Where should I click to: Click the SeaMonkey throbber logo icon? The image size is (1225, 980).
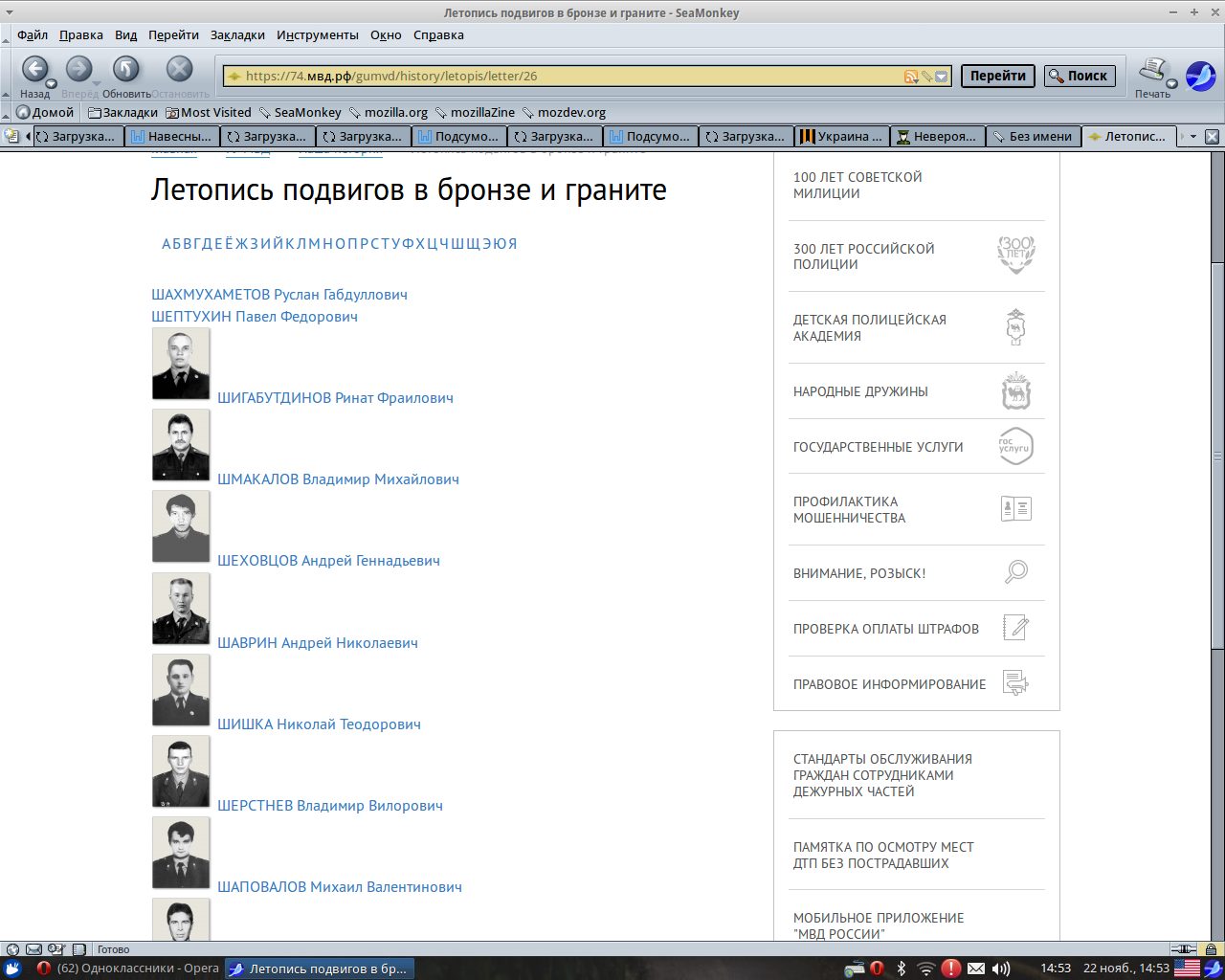tap(1200, 76)
